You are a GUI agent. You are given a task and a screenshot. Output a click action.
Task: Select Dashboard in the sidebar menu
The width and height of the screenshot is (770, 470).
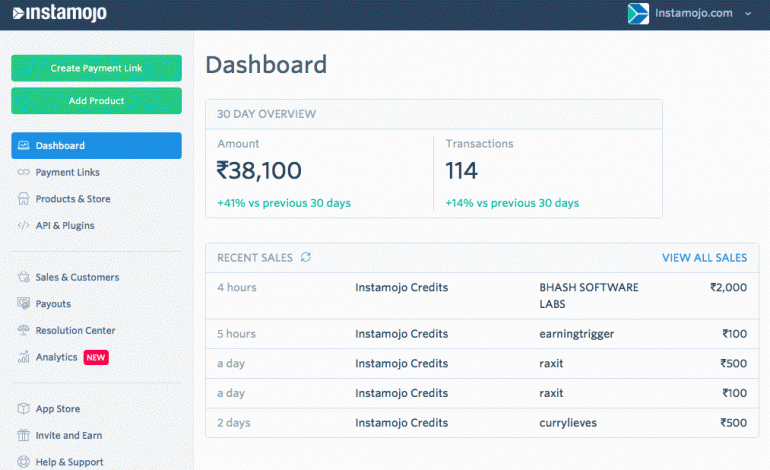point(96,146)
